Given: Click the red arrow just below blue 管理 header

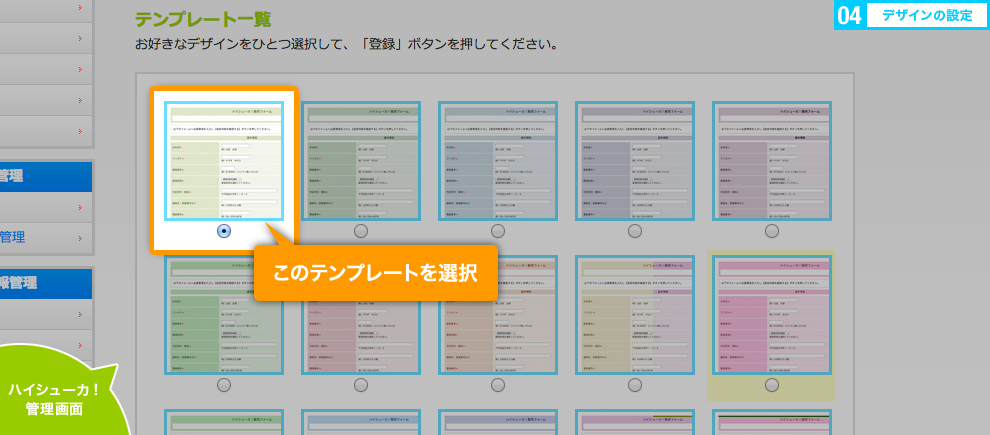Looking at the screenshot, I should (80, 207).
